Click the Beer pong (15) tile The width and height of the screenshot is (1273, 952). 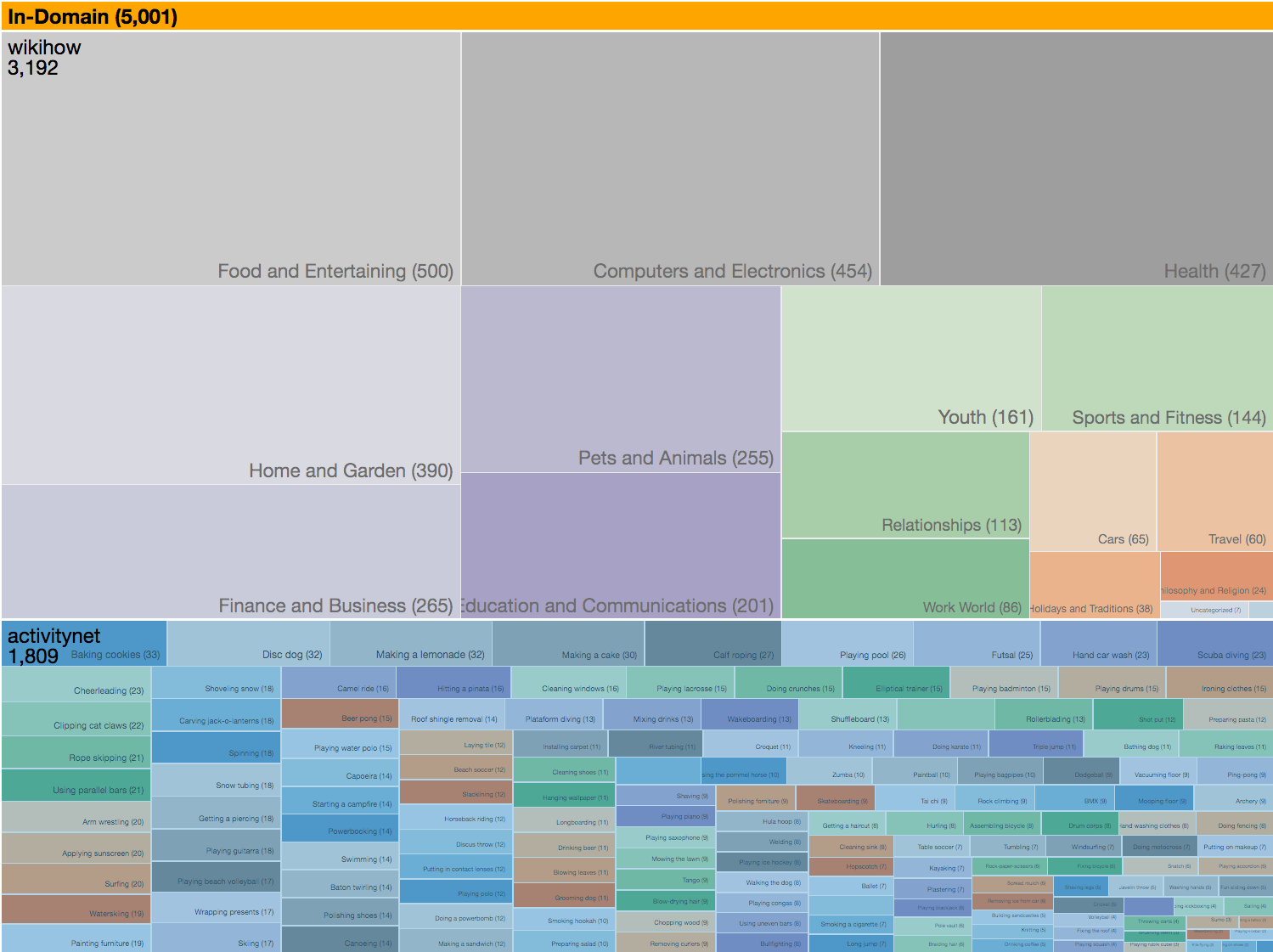[x=340, y=714]
